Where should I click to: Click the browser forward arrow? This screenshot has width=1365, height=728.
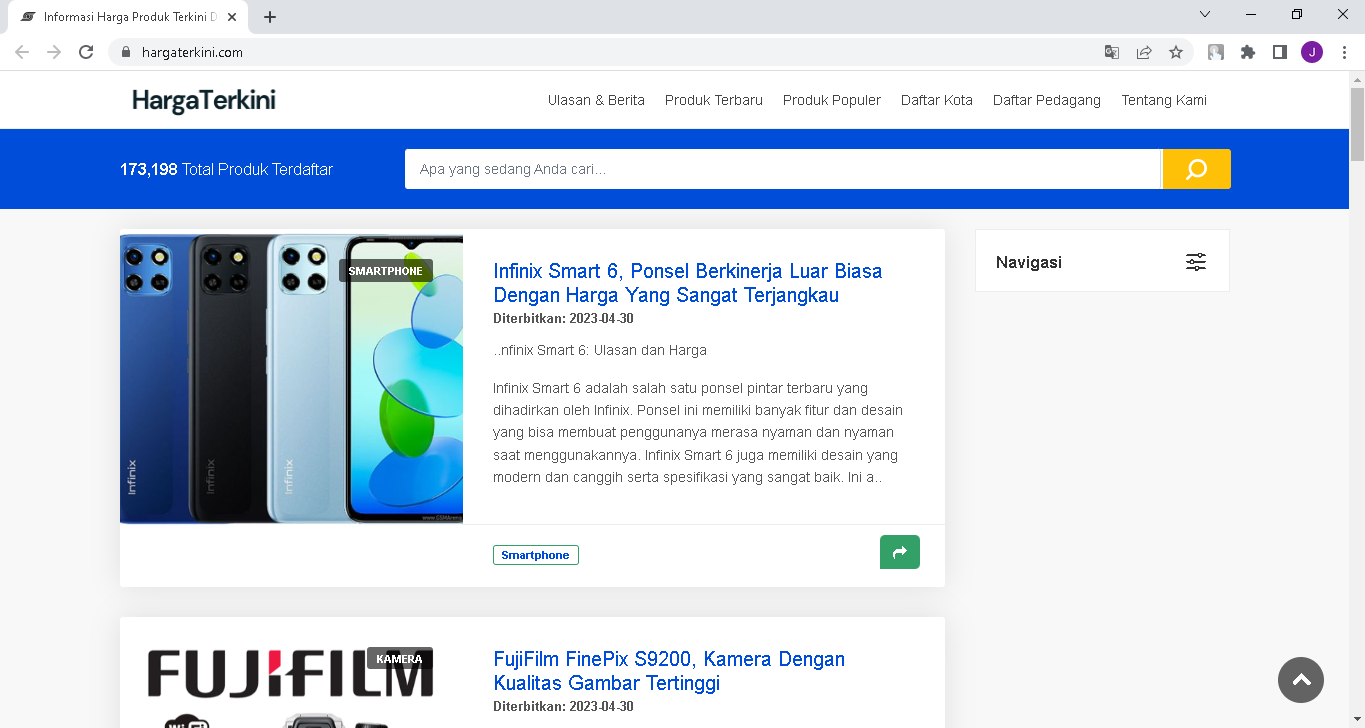pyautogui.click(x=54, y=52)
